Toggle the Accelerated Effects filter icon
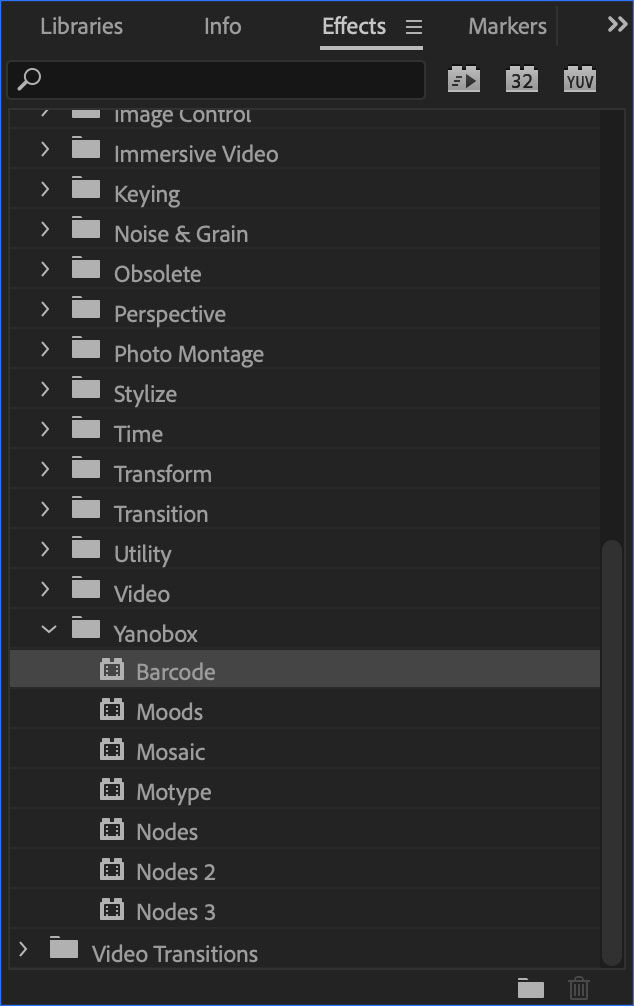 464,80
